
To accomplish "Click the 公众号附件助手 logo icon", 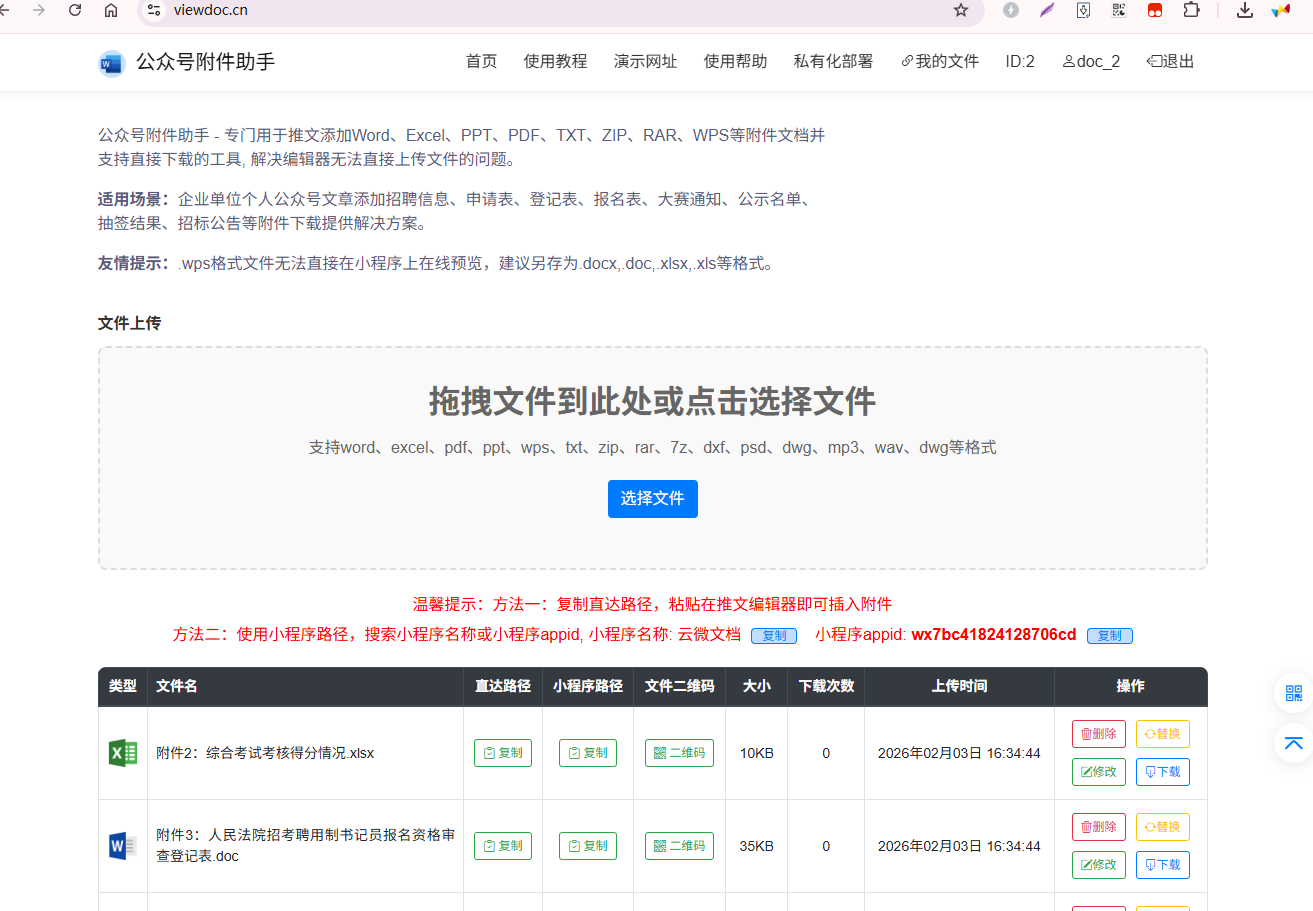I will [x=111, y=62].
